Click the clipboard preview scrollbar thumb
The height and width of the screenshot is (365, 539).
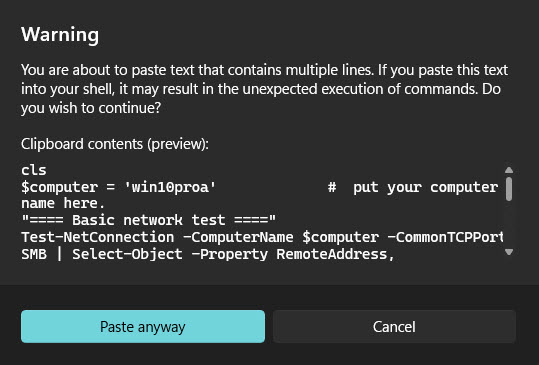[509, 189]
